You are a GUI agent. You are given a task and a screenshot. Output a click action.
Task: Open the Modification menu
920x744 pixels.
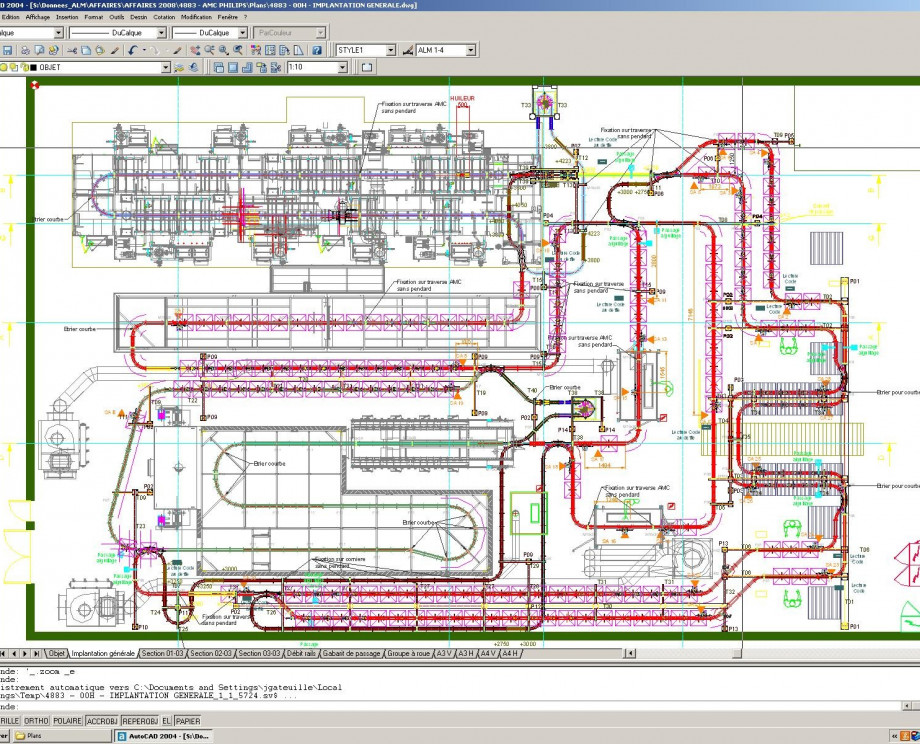[x=196, y=17]
